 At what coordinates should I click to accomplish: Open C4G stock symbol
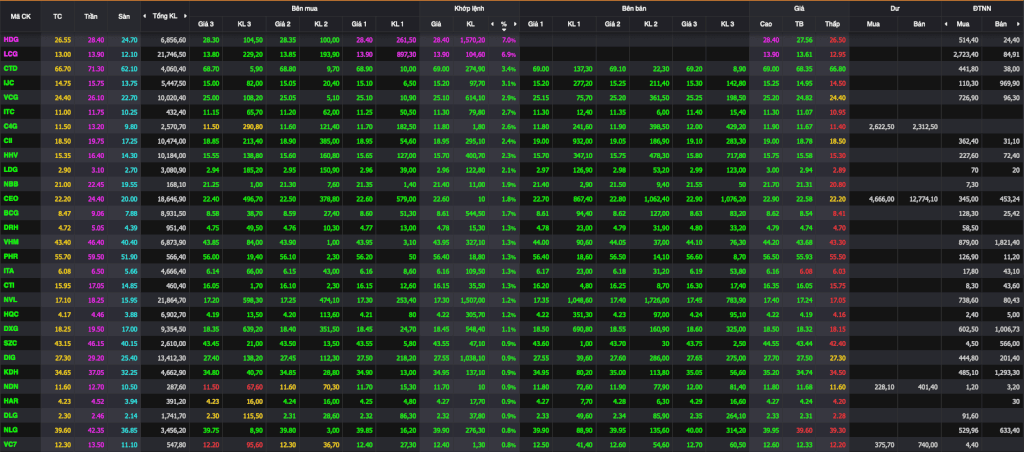(11, 125)
